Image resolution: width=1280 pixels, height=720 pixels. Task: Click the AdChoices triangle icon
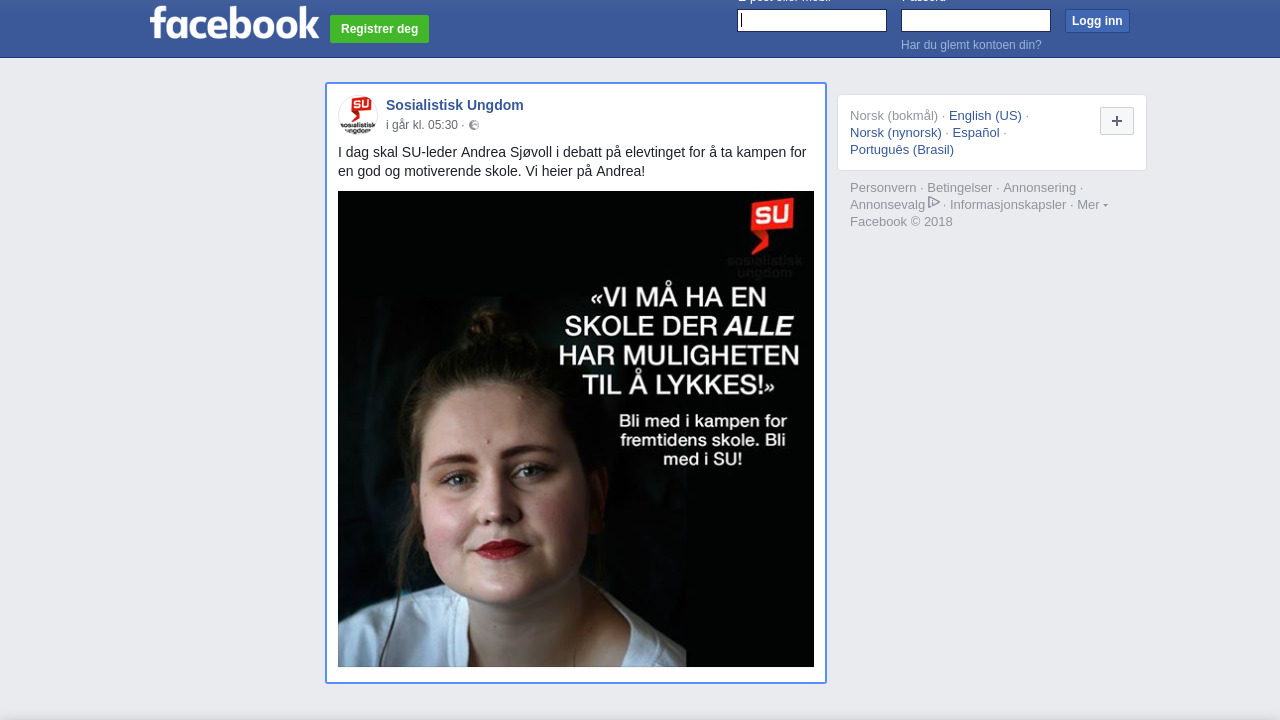pyautogui.click(x=934, y=203)
